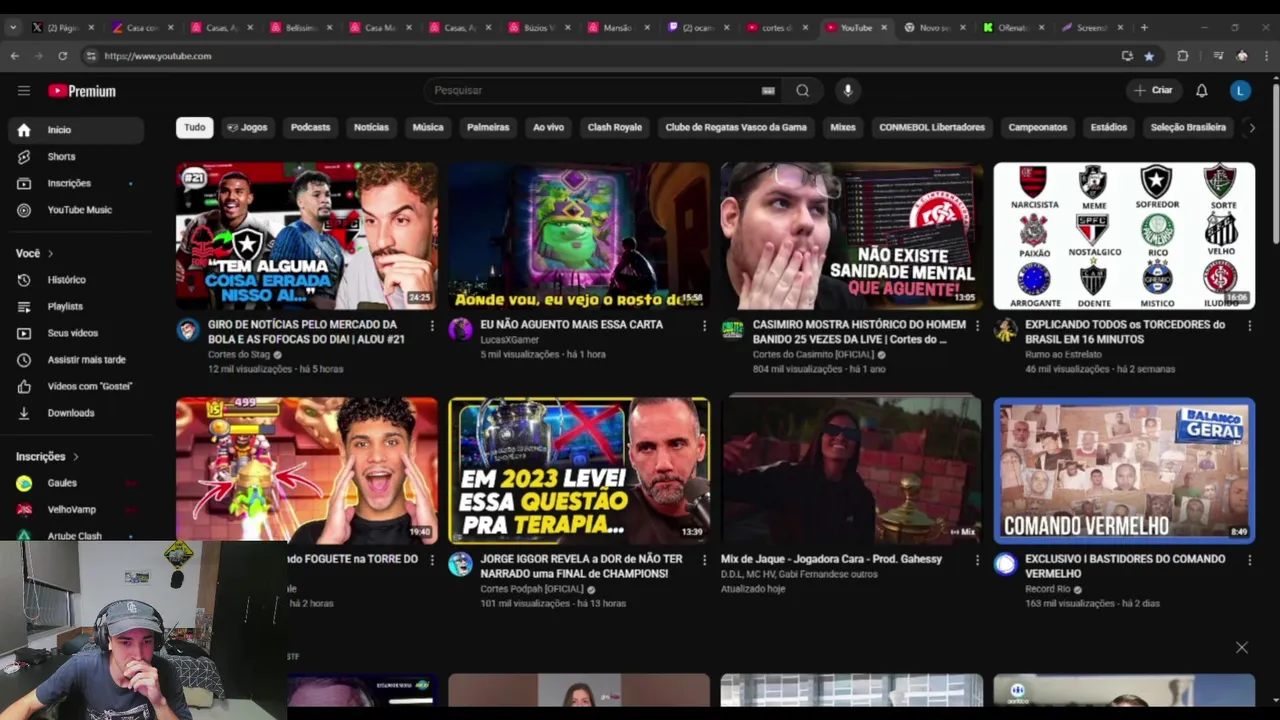
Task: Open Downloads in sidebar
Action: click(x=77, y=413)
